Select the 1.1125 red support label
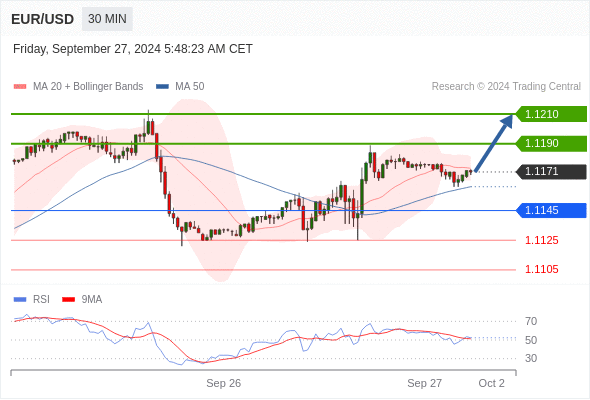The height and width of the screenshot is (400, 590). (541, 240)
